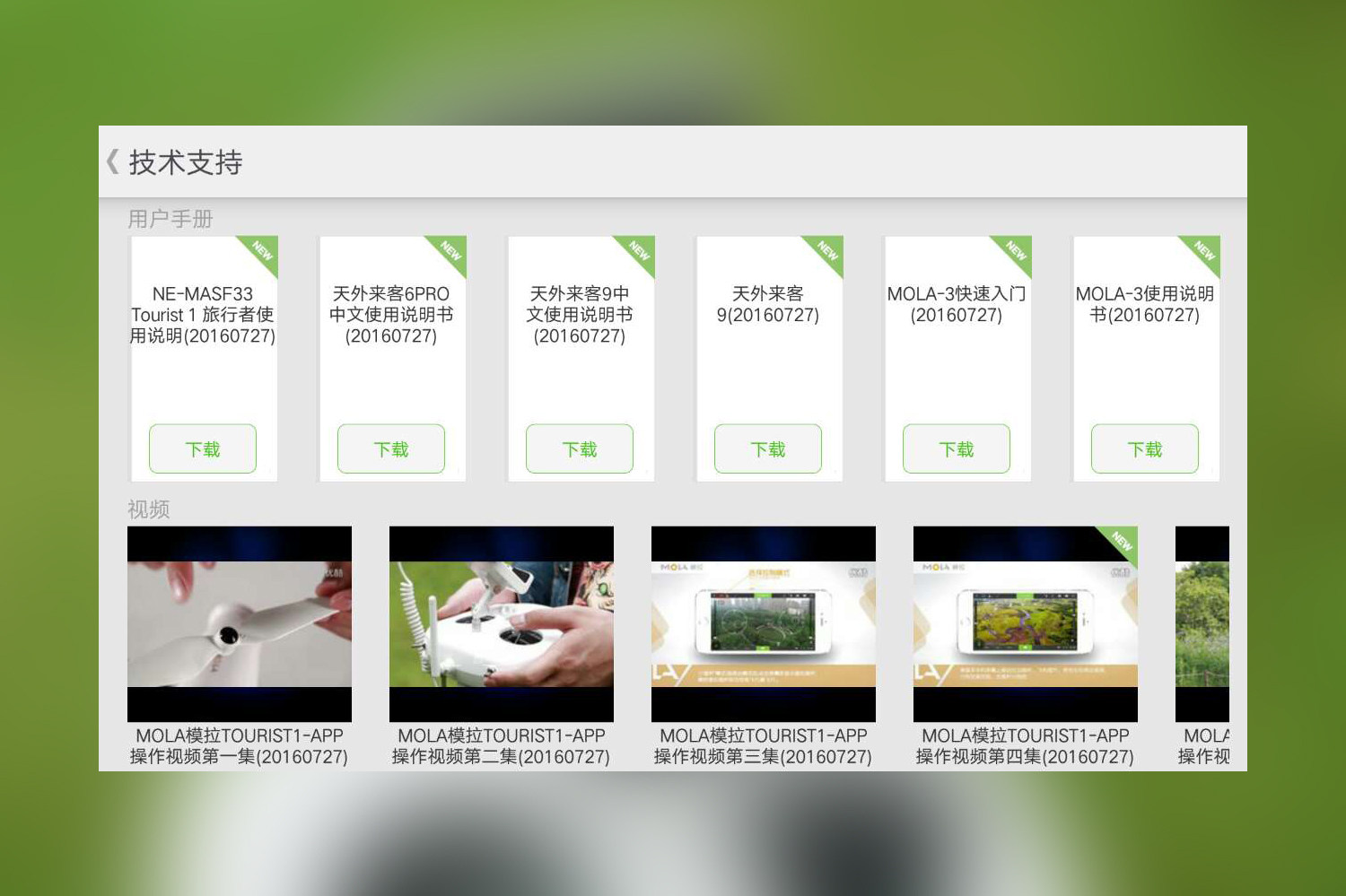
Task: Download the NE-MASF33 Tourist 1 manual
Action: click(x=203, y=448)
